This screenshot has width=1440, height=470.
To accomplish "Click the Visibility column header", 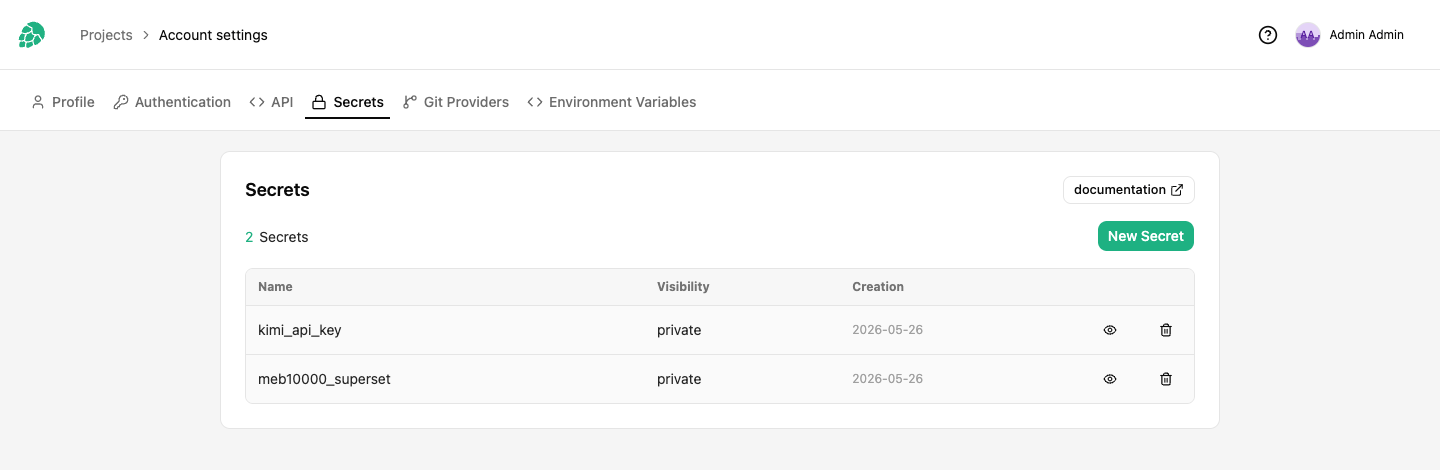I will click(683, 287).
